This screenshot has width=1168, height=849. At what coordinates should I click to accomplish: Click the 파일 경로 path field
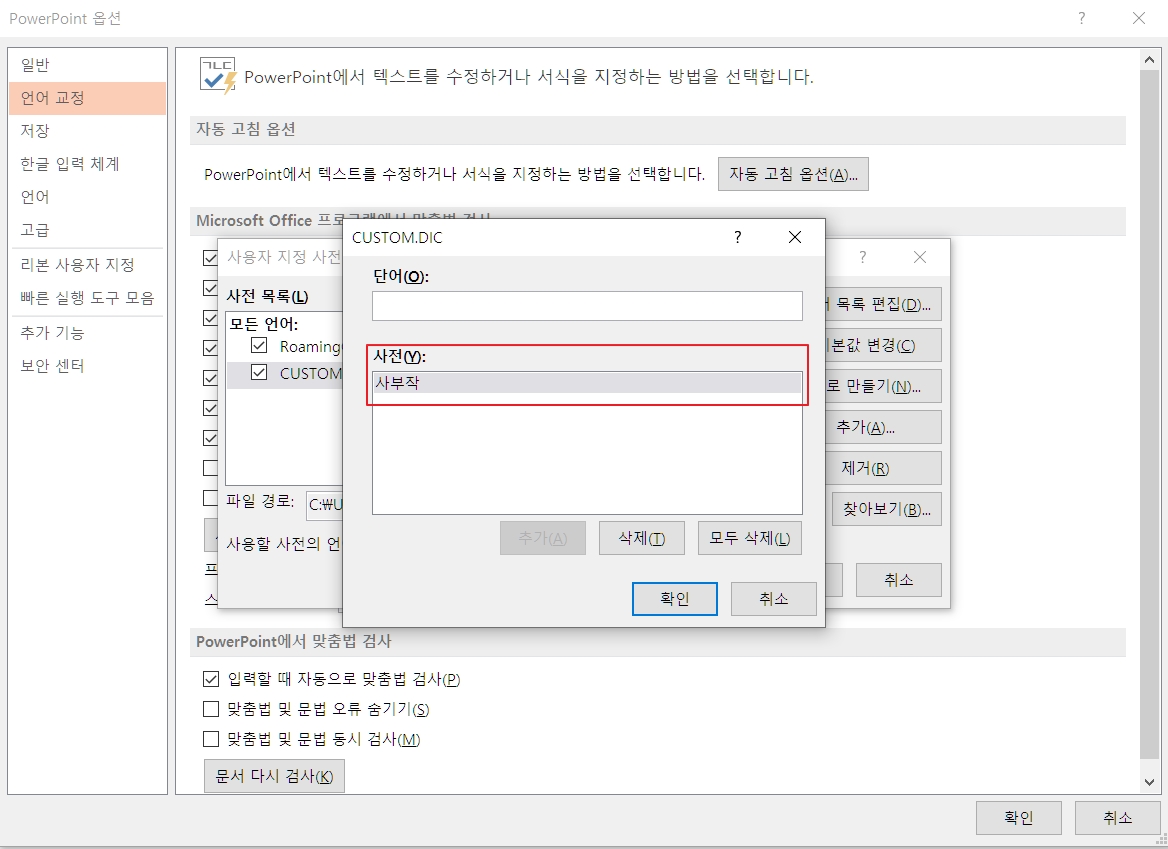pyautogui.click(x=326, y=504)
